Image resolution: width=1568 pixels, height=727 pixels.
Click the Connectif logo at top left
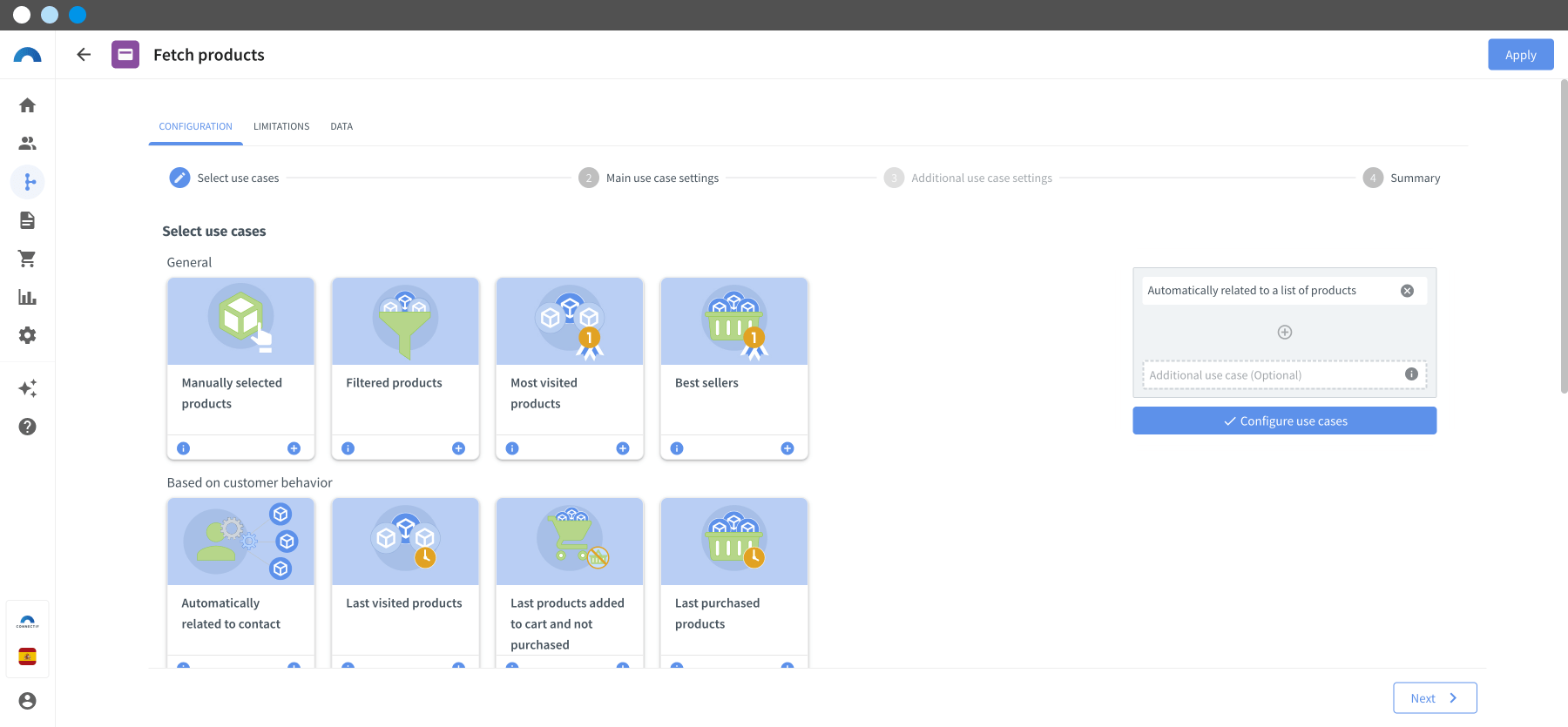point(28,55)
